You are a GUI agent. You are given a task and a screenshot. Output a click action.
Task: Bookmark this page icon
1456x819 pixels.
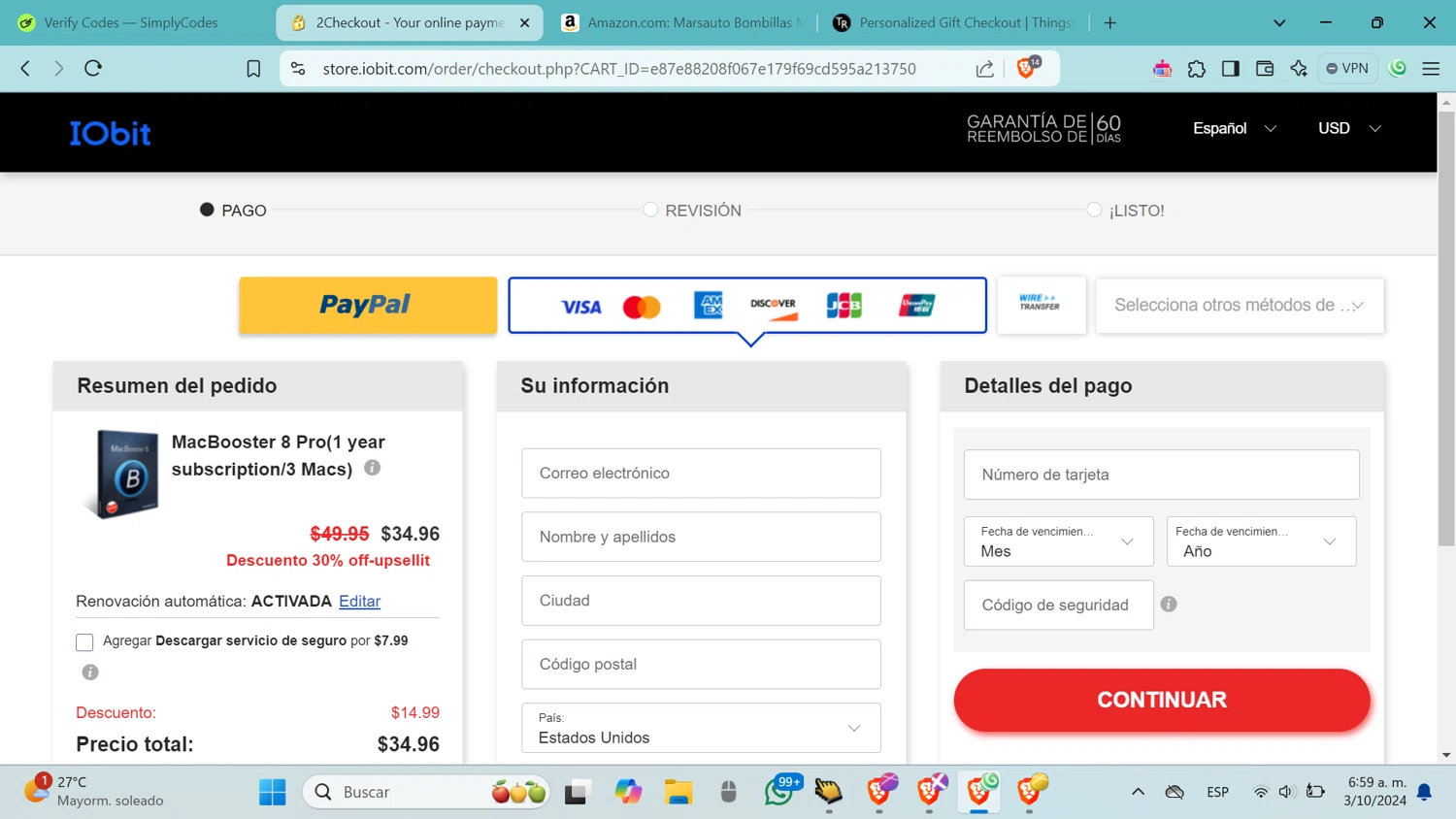click(253, 68)
